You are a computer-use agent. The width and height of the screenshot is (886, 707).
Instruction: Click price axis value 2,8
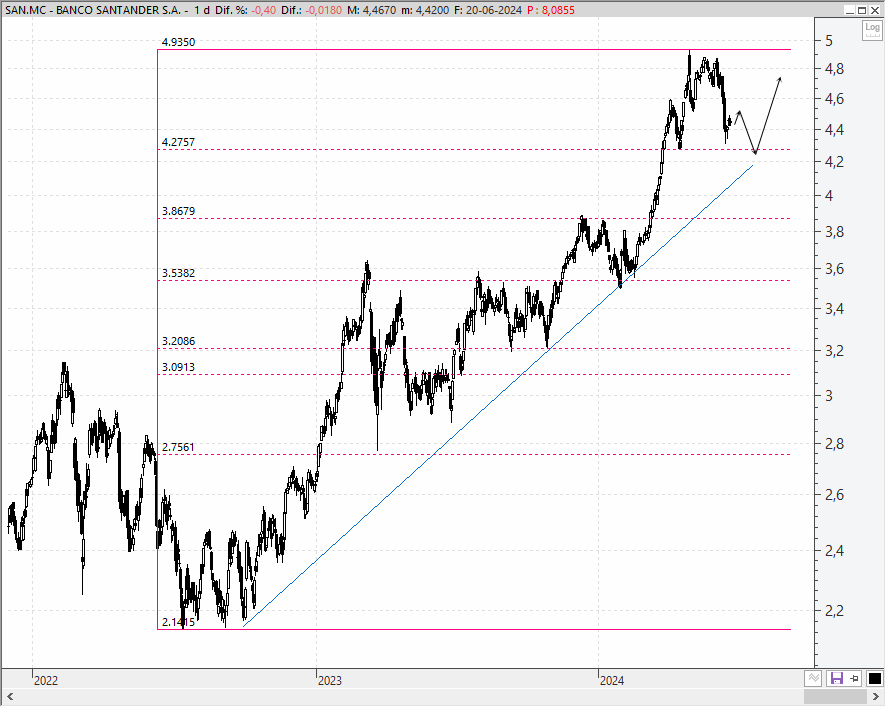[x=835, y=444]
